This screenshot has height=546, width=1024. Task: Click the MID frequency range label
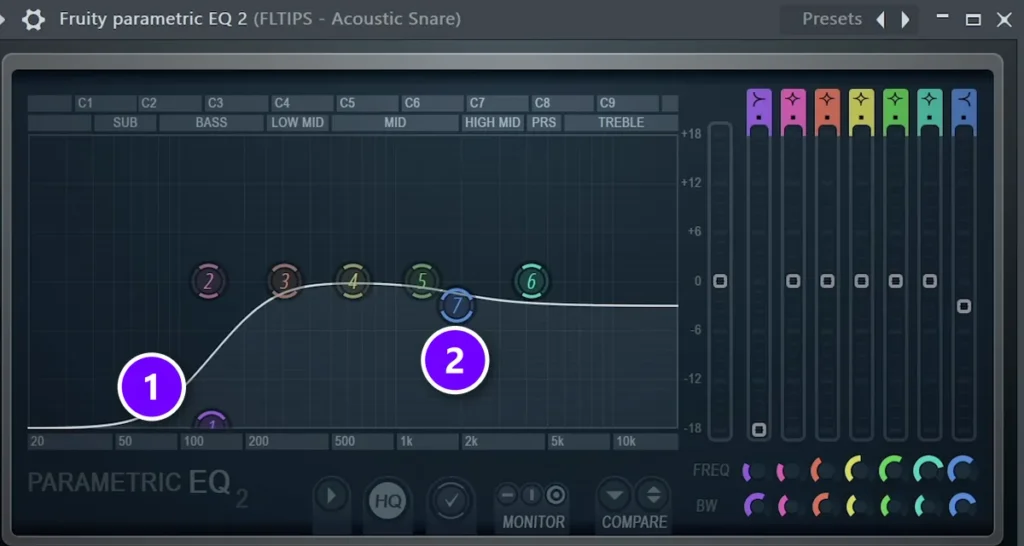[x=395, y=122]
